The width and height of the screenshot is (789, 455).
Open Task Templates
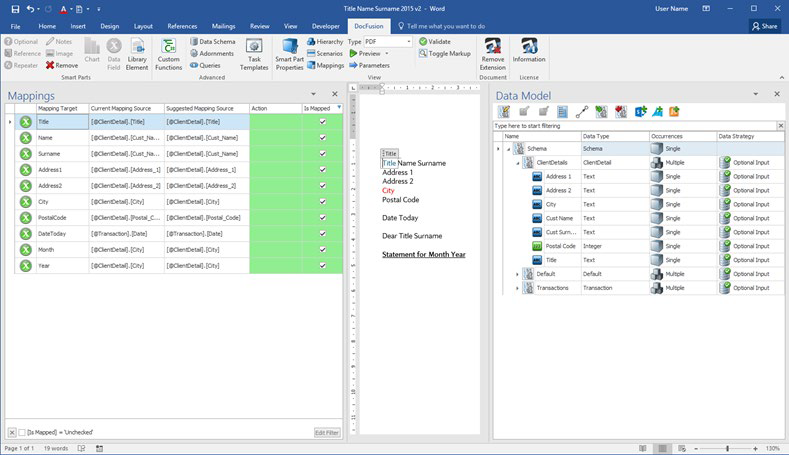pyautogui.click(x=254, y=54)
